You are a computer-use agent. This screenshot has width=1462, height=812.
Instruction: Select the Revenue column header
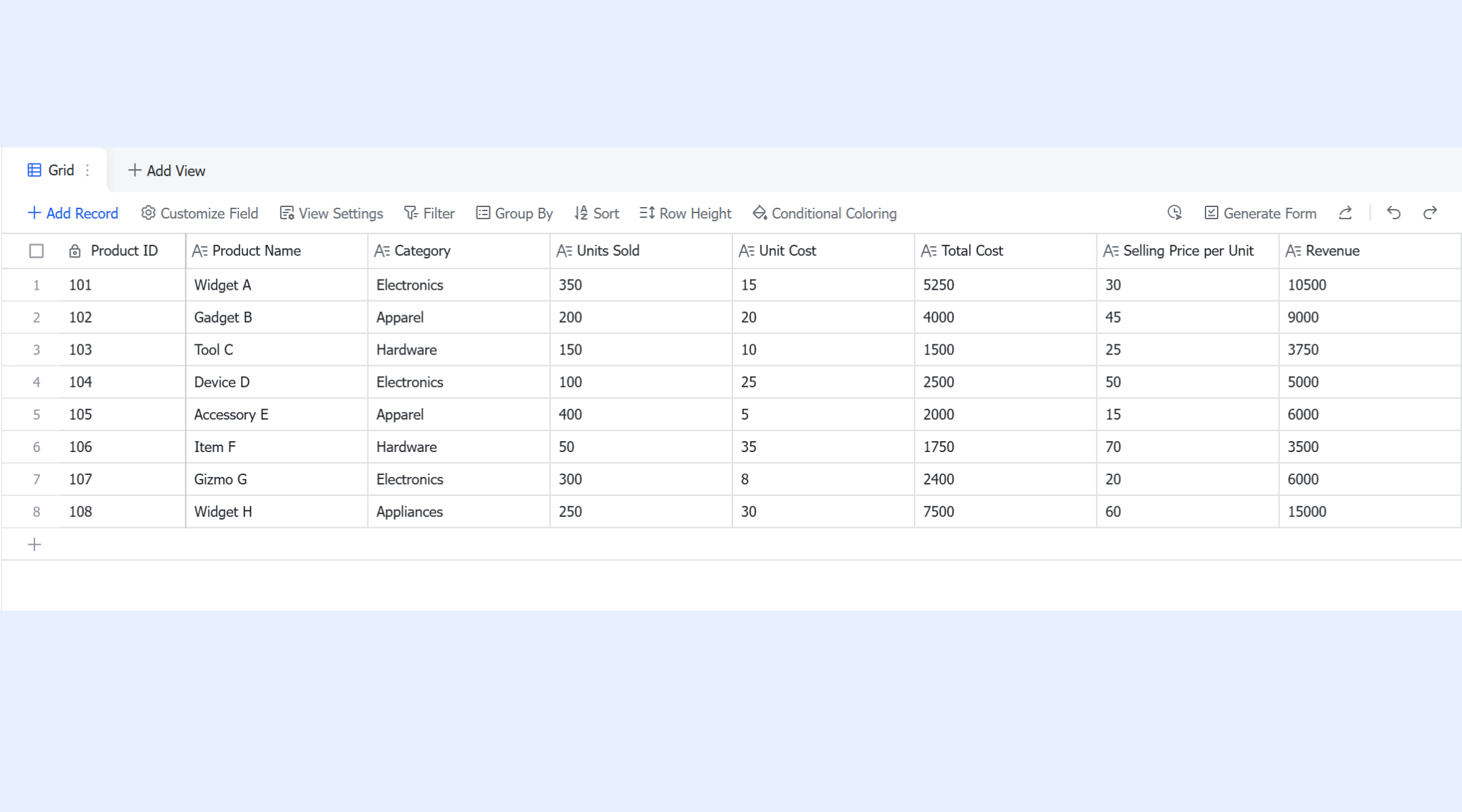coord(1370,251)
